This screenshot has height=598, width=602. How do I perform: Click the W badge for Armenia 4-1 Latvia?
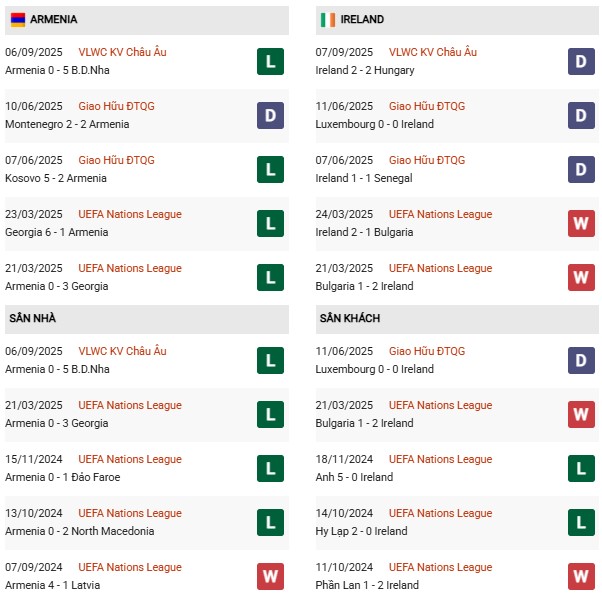coord(270,577)
